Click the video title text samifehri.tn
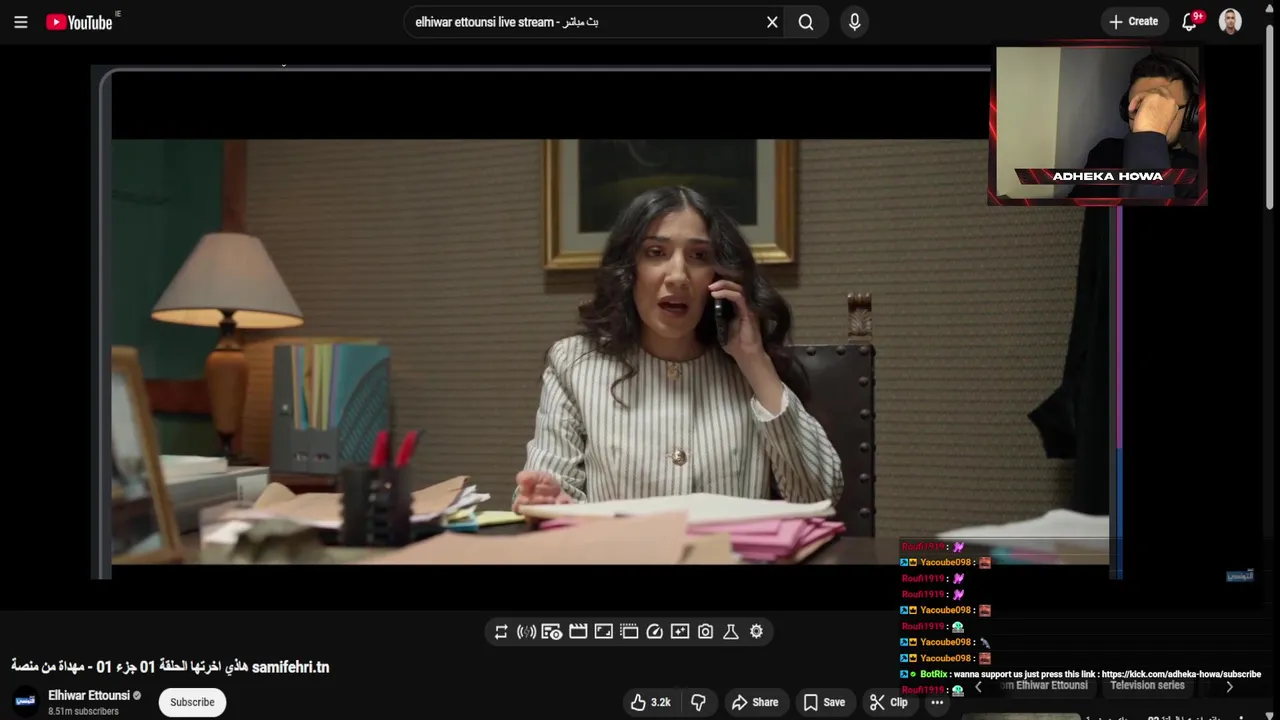This screenshot has height=720, width=1280. (x=170, y=666)
